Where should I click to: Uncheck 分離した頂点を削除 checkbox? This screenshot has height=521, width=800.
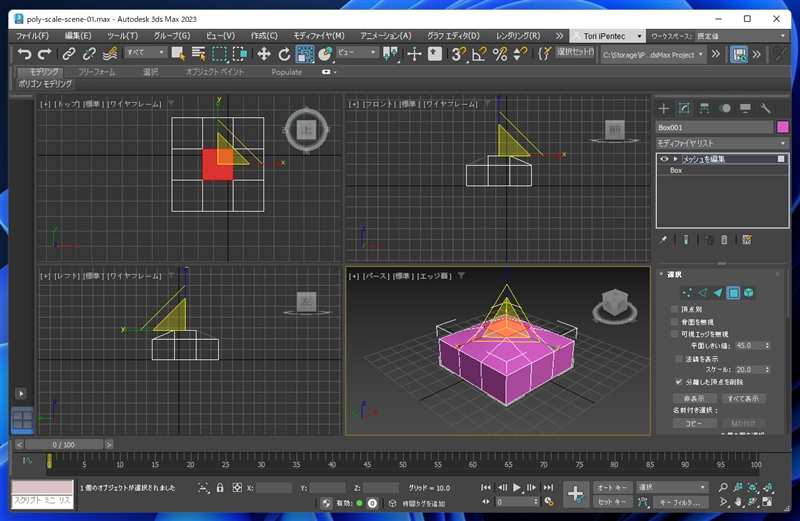point(679,382)
